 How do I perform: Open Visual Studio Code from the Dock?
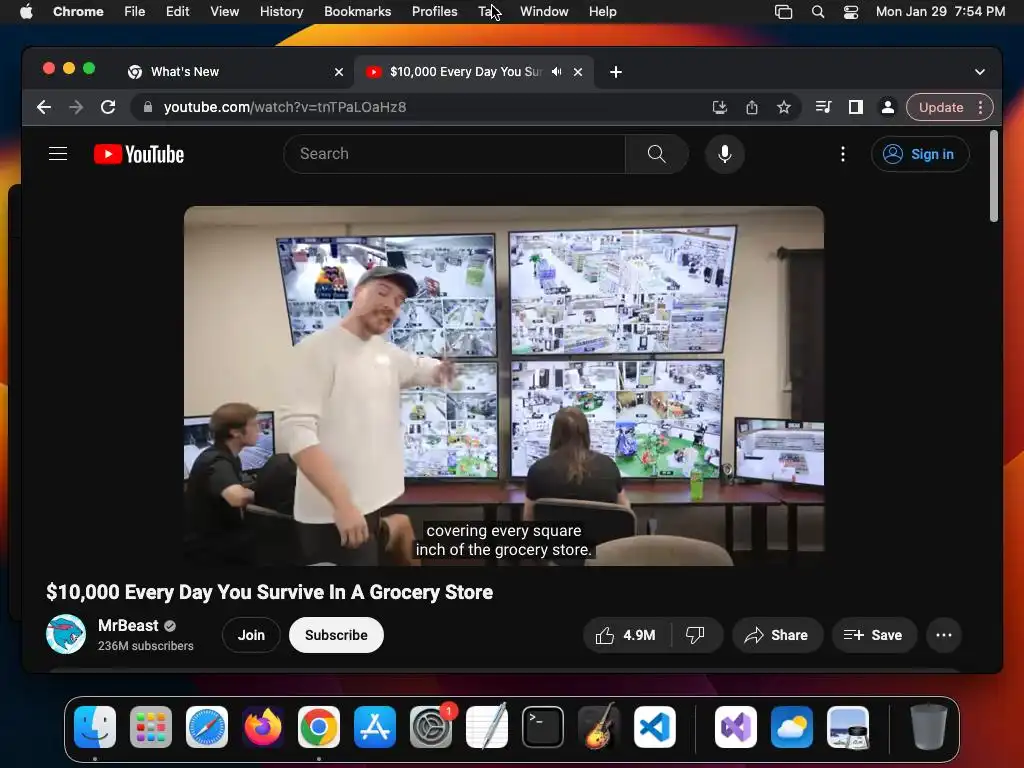click(654, 727)
